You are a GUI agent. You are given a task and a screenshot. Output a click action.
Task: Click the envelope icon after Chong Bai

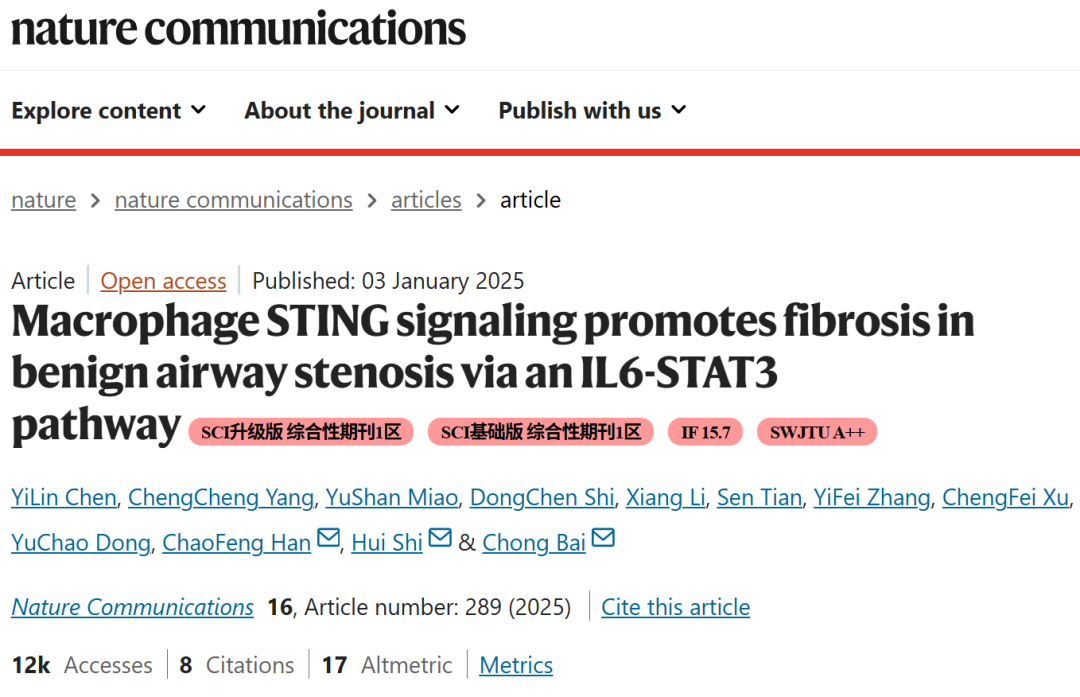(x=603, y=540)
